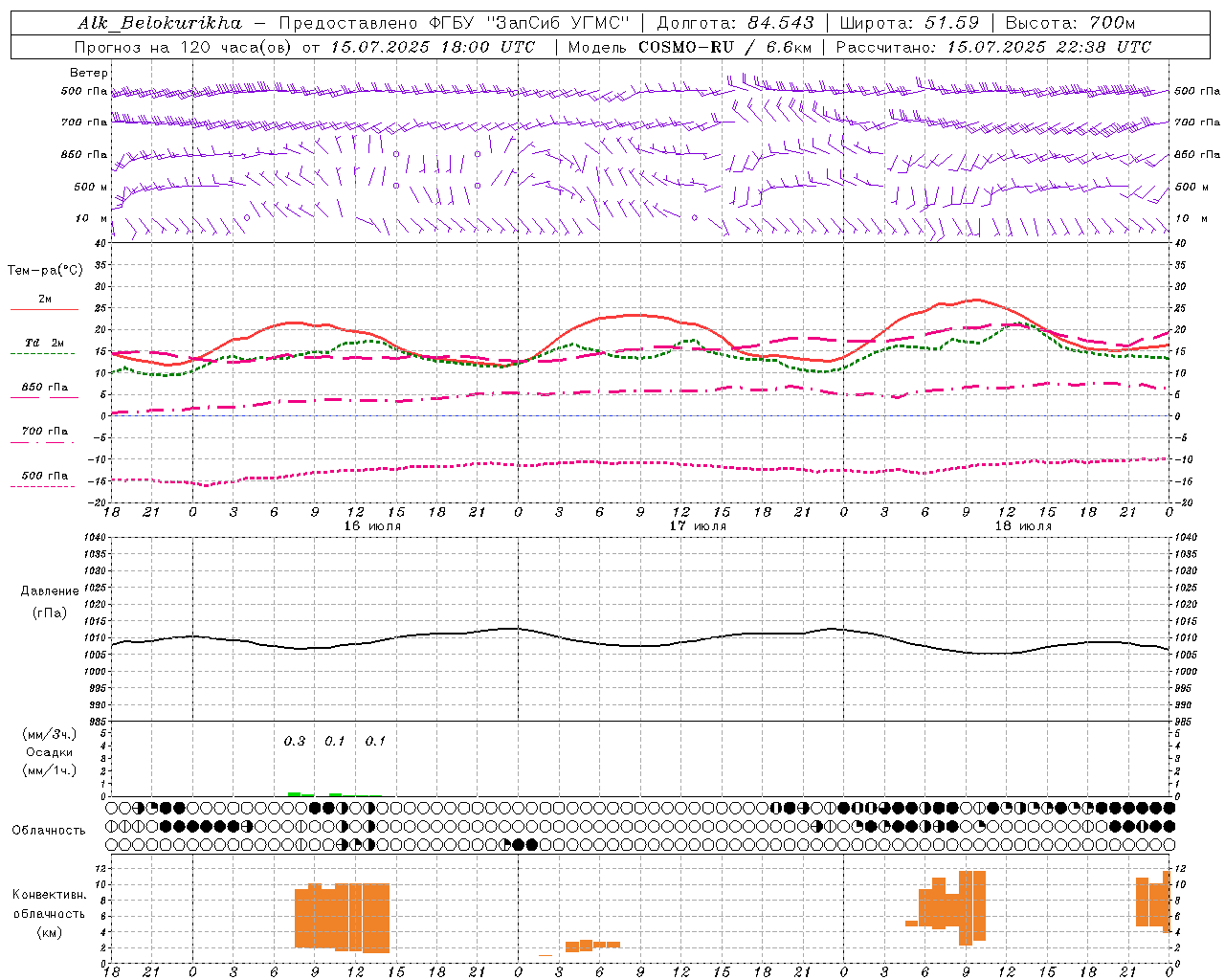
Task: Click the solid 2м temperature legend line
Action: [44, 310]
